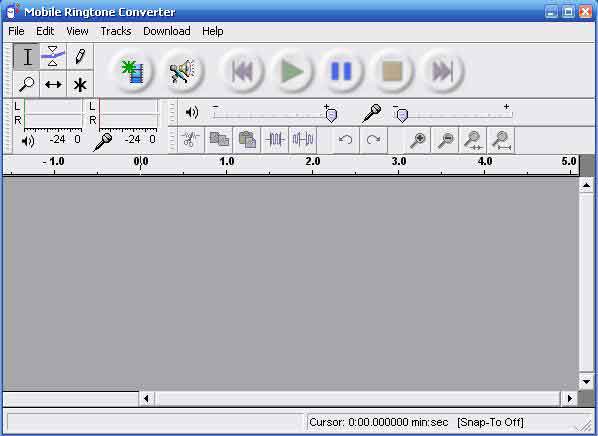The image size is (598, 436).
Task: Select the Multi-tool asterisk icon
Action: point(80,84)
